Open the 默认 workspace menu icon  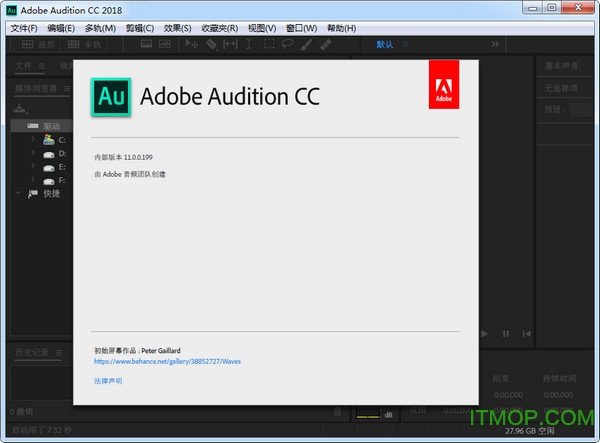(x=405, y=45)
